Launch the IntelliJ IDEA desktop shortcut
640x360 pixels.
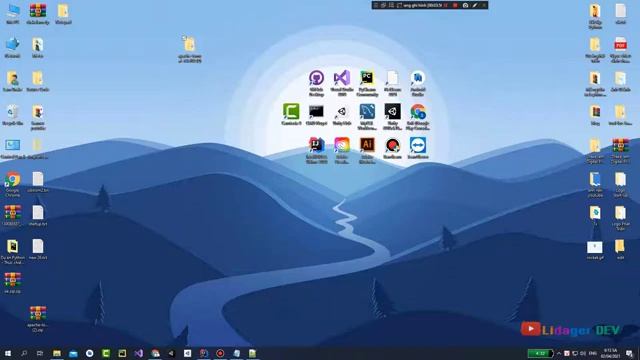pos(316,150)
